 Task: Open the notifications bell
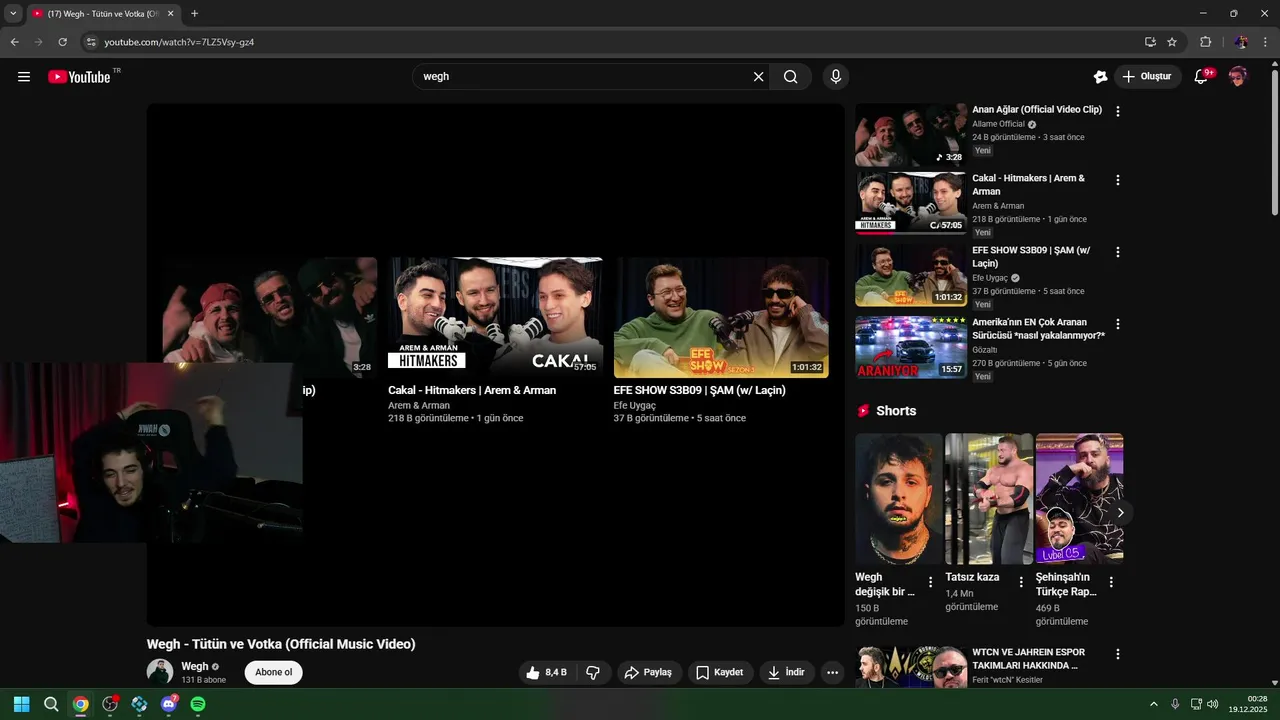tap(1202, 77)
